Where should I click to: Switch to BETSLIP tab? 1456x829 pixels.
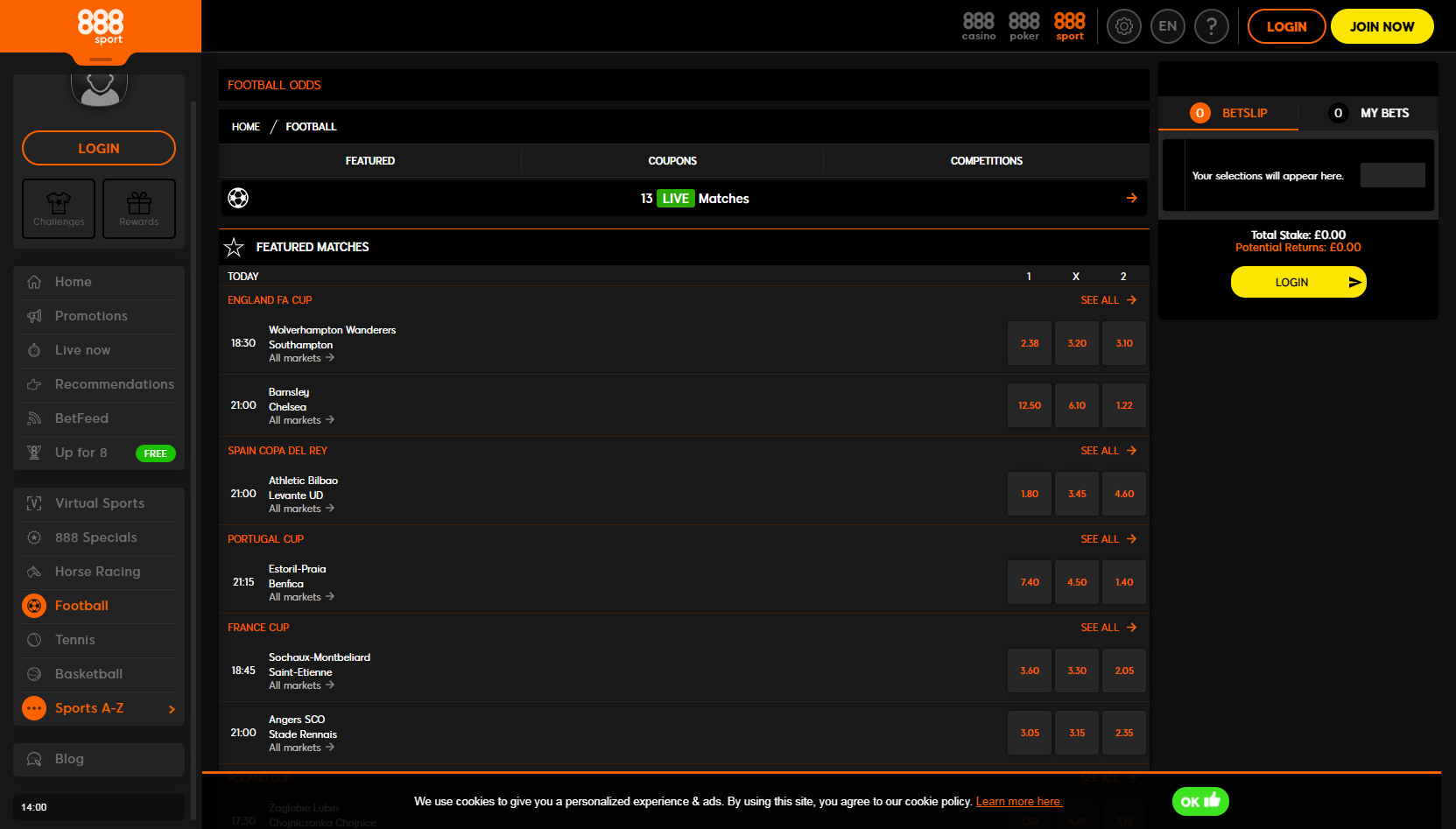(x=1228, y=113)
